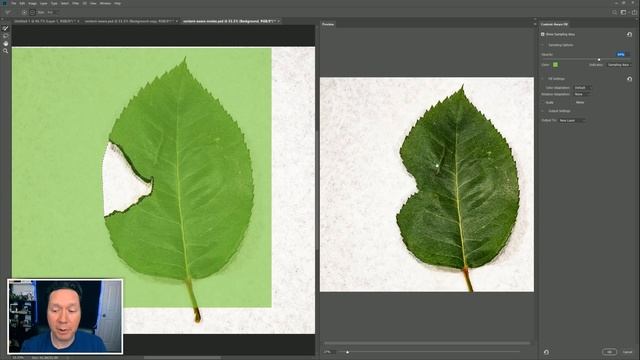Open the View menu
The width and height of the screenshot is (640, 360).
93,3
